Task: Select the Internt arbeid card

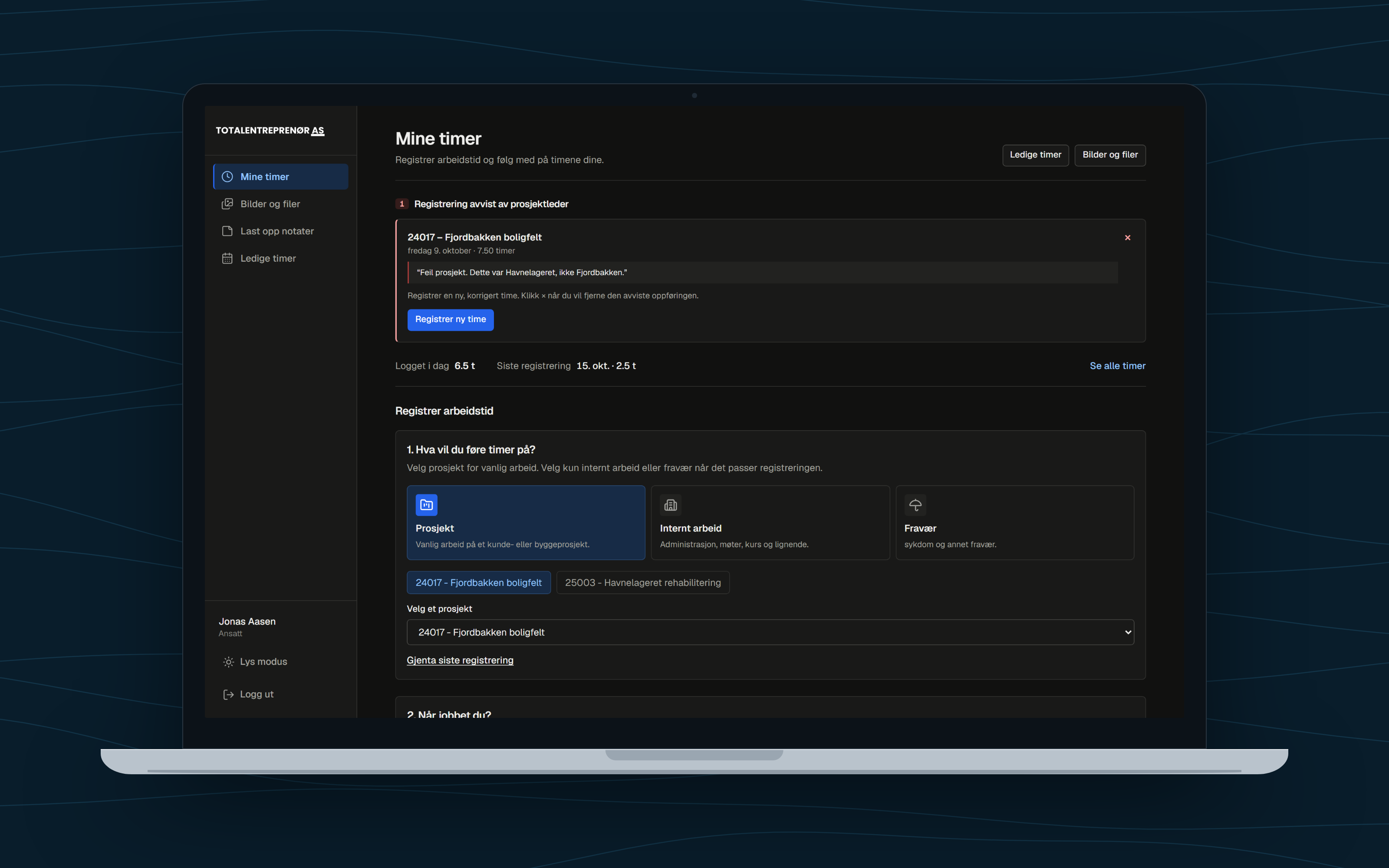Action: click(770, 523)
